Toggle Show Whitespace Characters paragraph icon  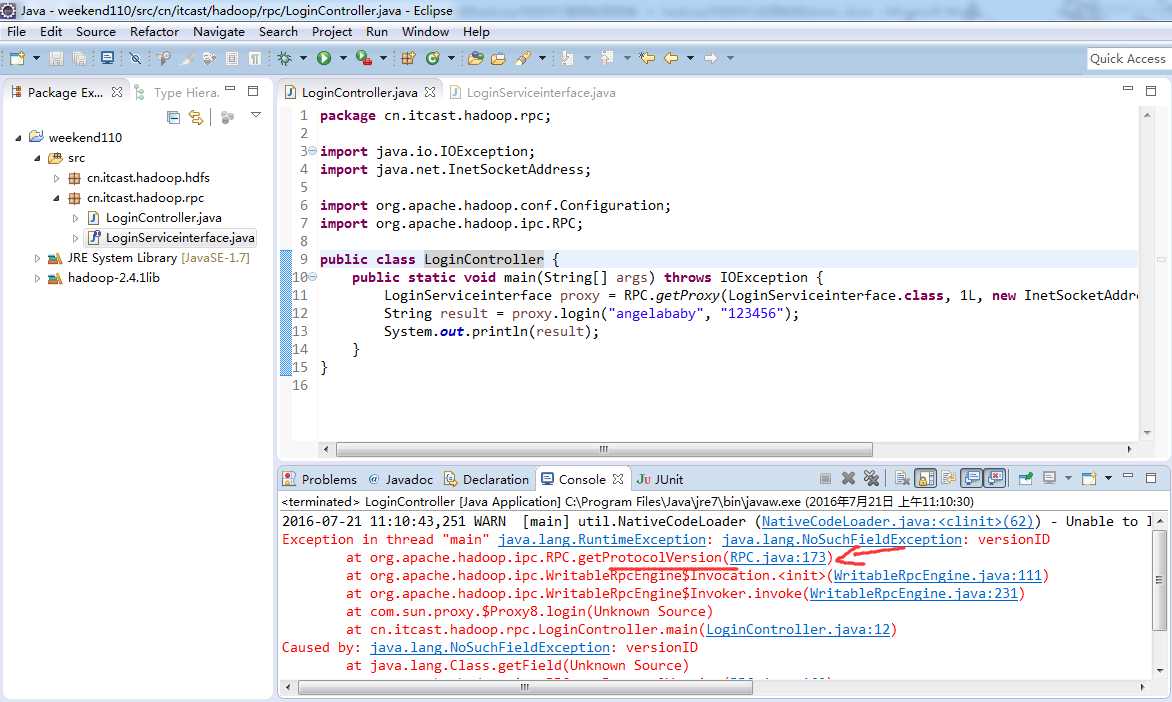tap(255, 58)
